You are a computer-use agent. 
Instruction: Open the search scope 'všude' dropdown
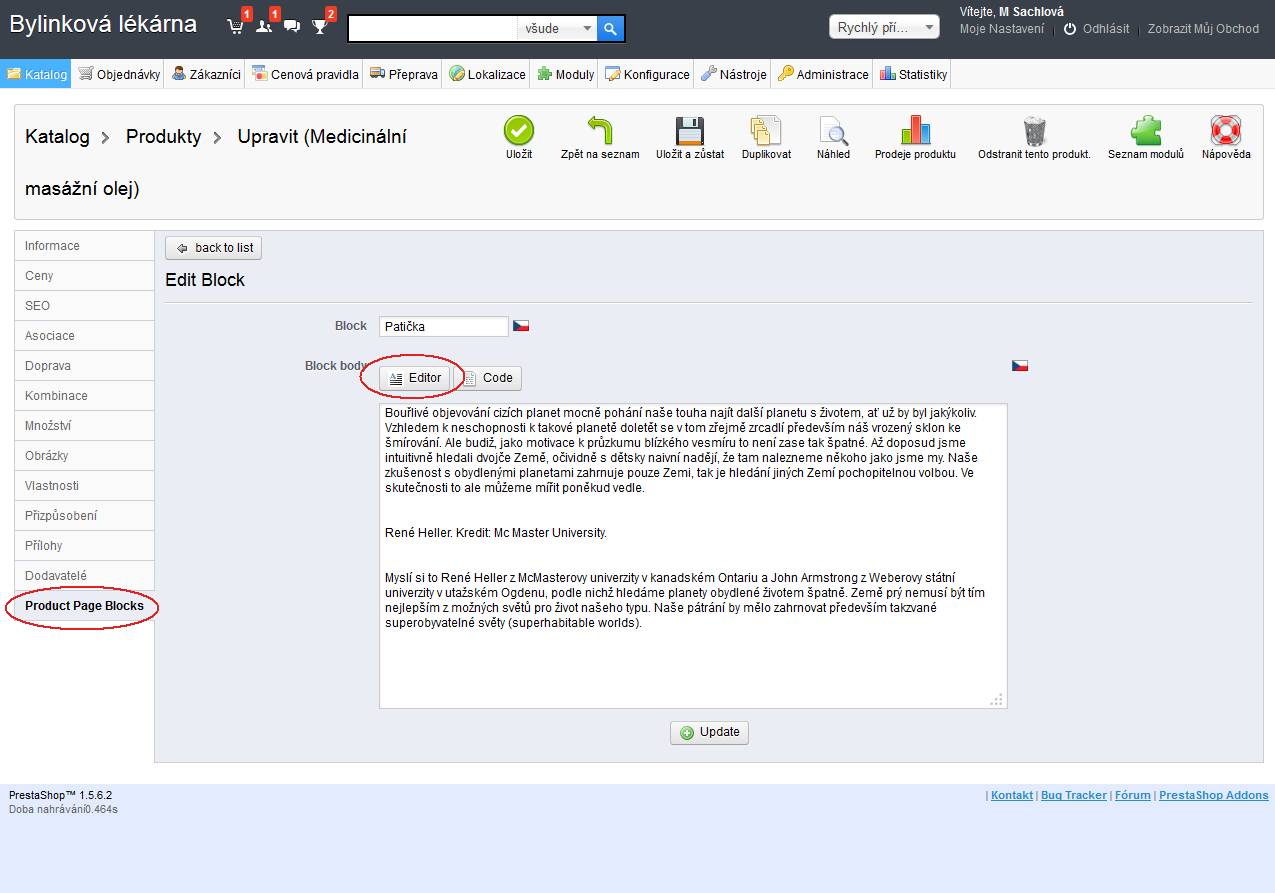click(x=558, y=28)
